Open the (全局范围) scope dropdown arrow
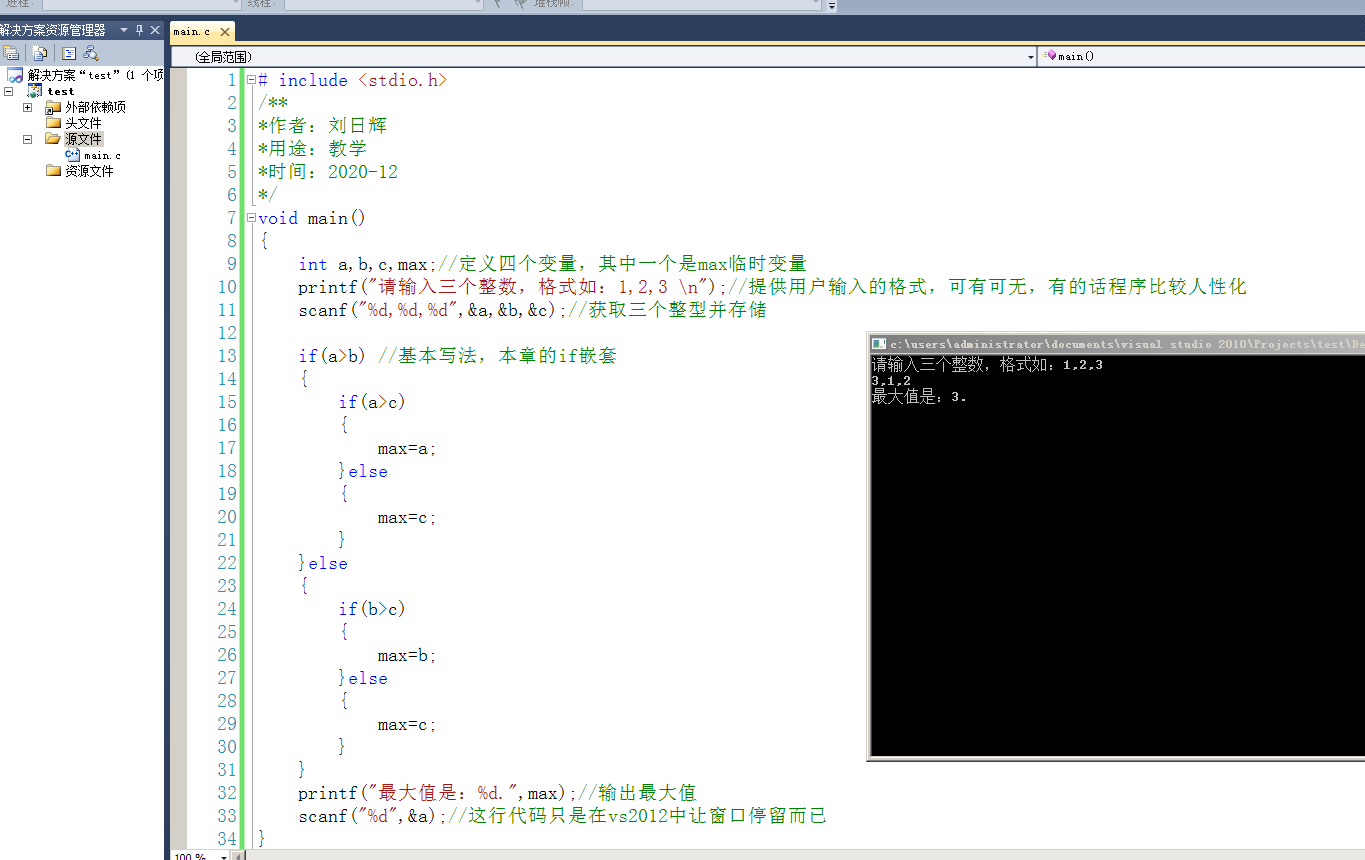Viewport: 1365px width, 860px height. point(1031,57)
